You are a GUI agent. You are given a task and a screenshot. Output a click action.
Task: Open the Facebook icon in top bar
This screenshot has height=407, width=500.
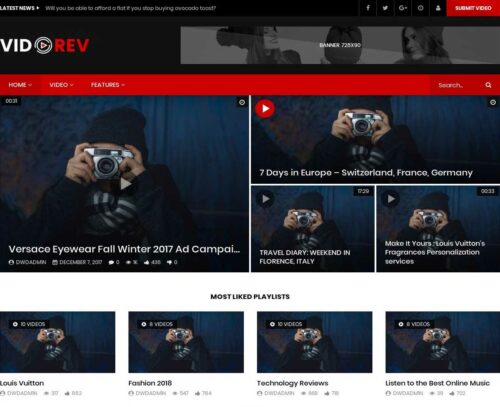tap(368, 8)
